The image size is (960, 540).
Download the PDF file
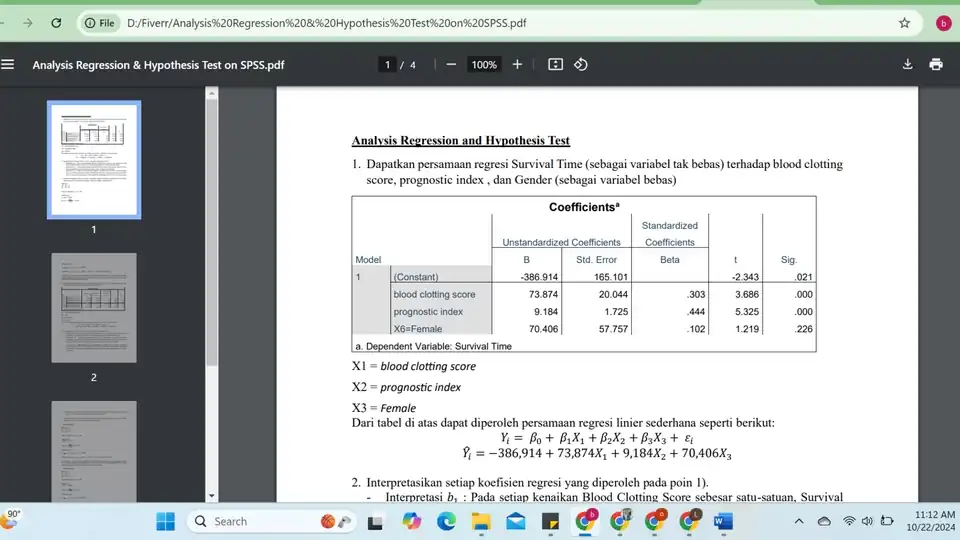(907, 64)
